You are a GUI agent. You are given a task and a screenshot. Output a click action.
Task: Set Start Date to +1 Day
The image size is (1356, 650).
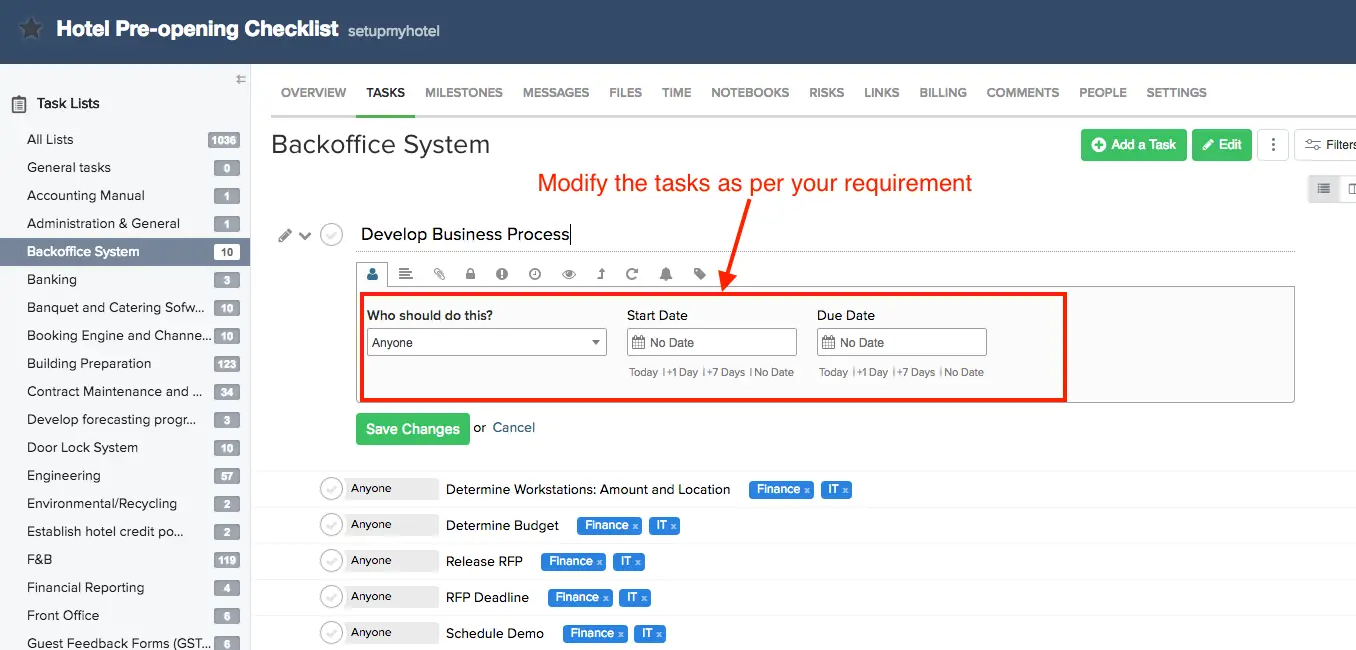point(682,372)
